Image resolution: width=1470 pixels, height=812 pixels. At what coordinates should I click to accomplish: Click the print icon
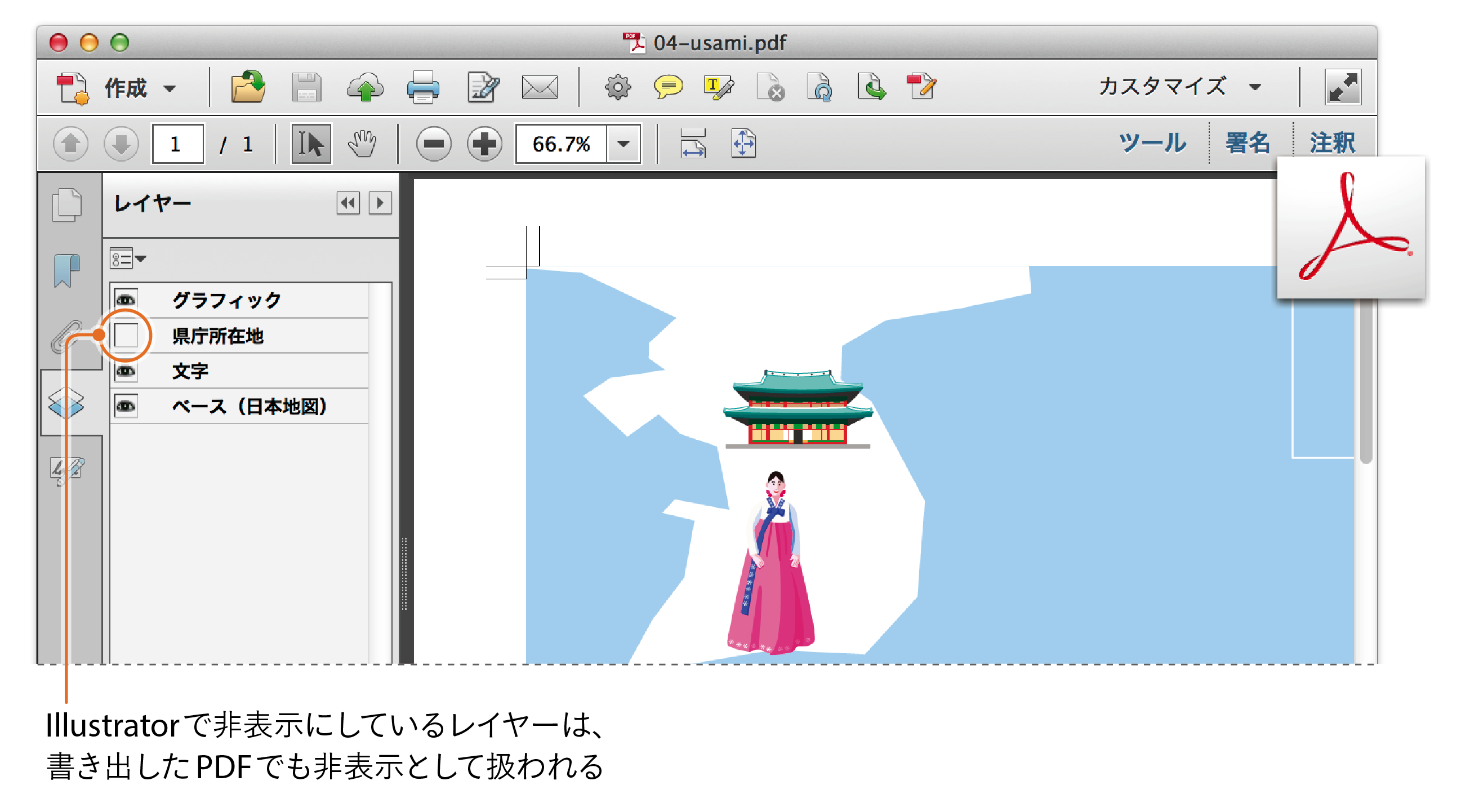pos(424,87)
